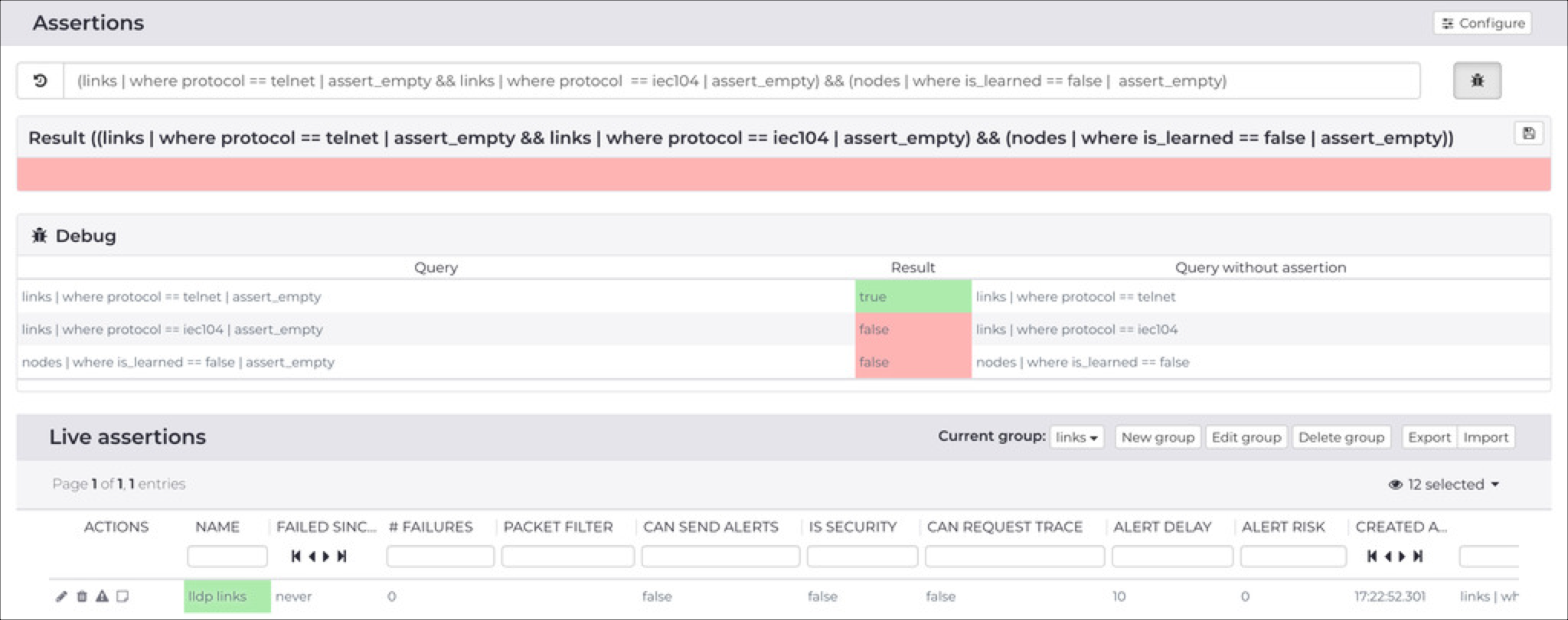The width and height of the screenshot is (1568, 620).
Task: Sort by the IS SECURITY column header
Action: click(852, 527)
